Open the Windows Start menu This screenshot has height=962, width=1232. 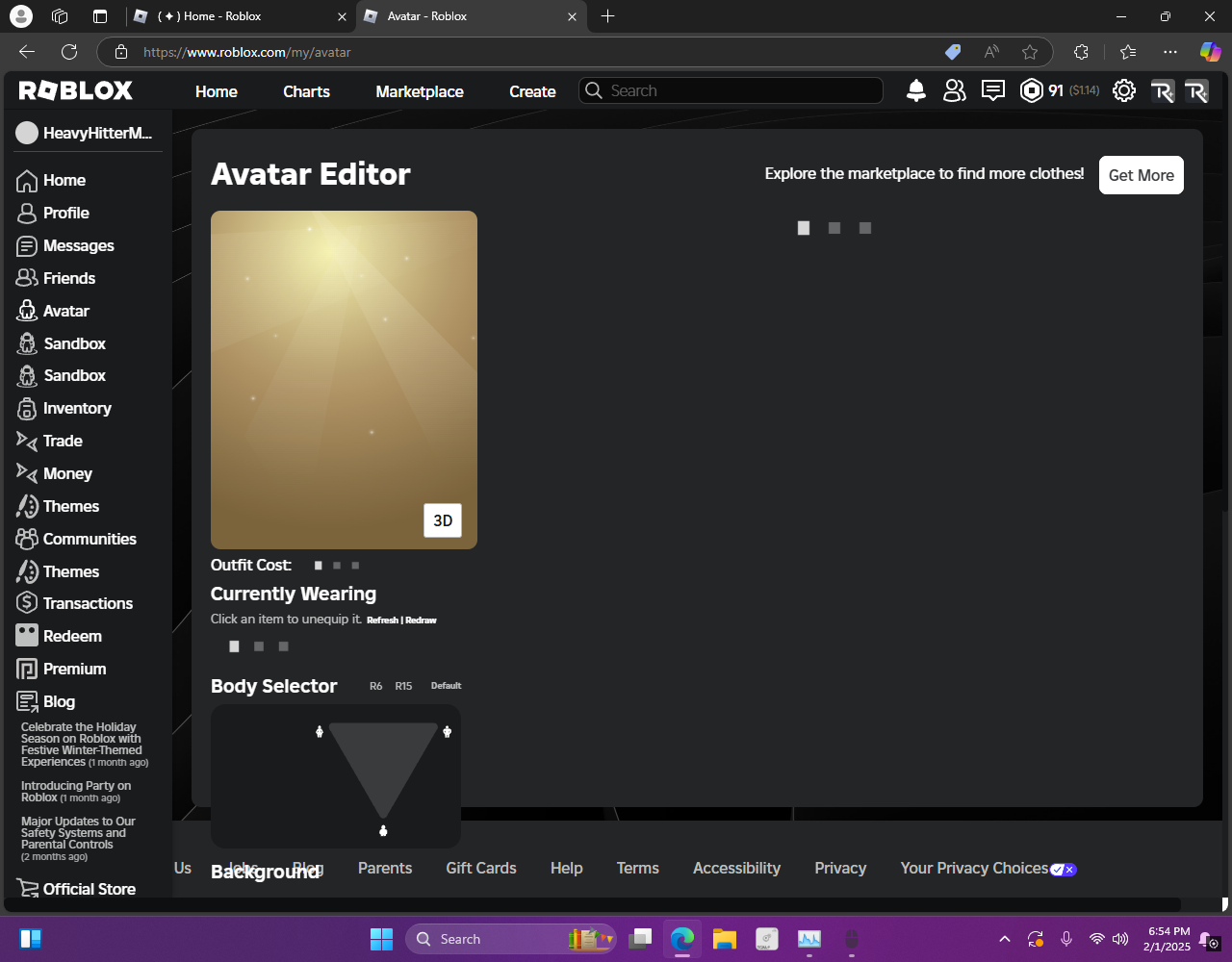pos(382,939)
